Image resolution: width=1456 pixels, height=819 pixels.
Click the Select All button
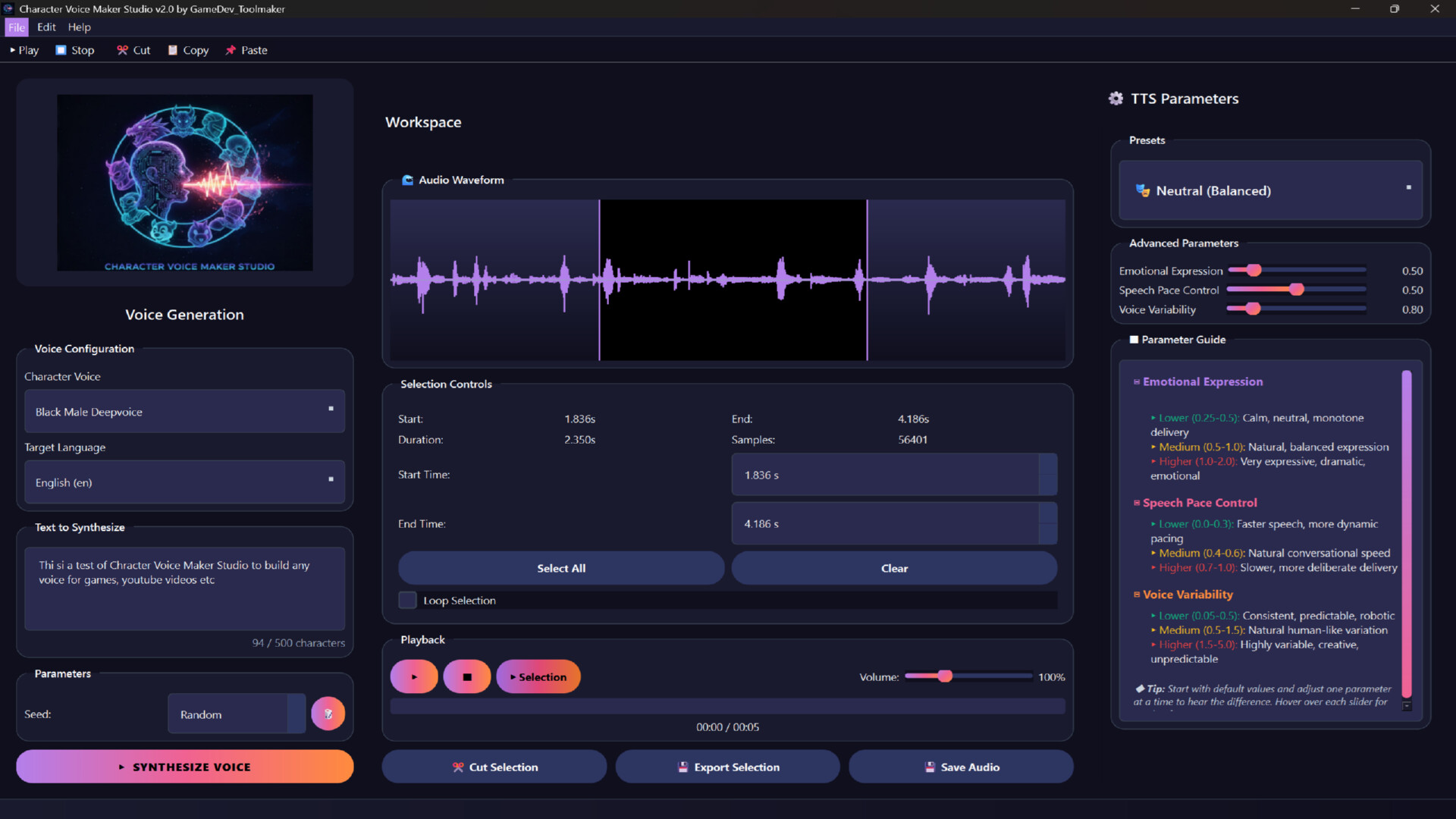560,568
